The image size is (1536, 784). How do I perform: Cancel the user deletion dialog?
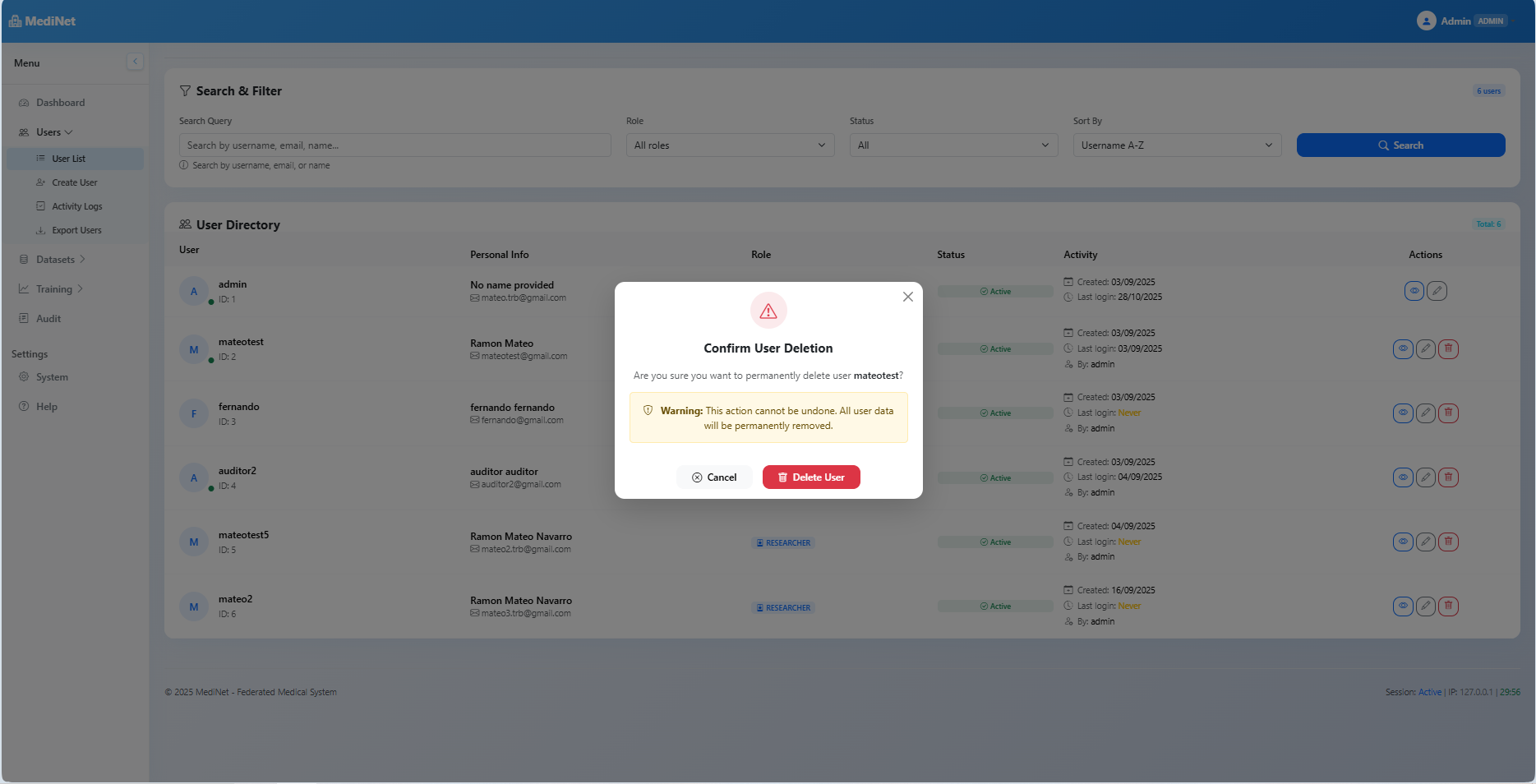pos(714,477)
